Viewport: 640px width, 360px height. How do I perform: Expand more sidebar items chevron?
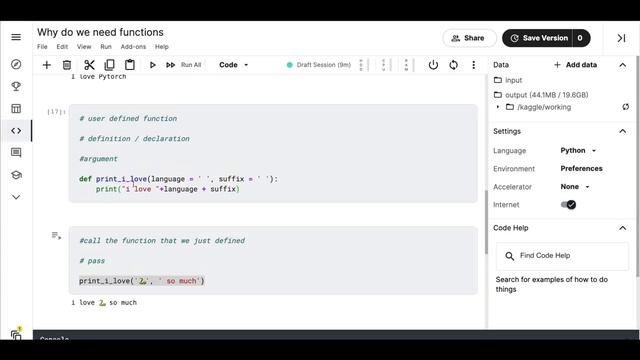pos(16,197)
